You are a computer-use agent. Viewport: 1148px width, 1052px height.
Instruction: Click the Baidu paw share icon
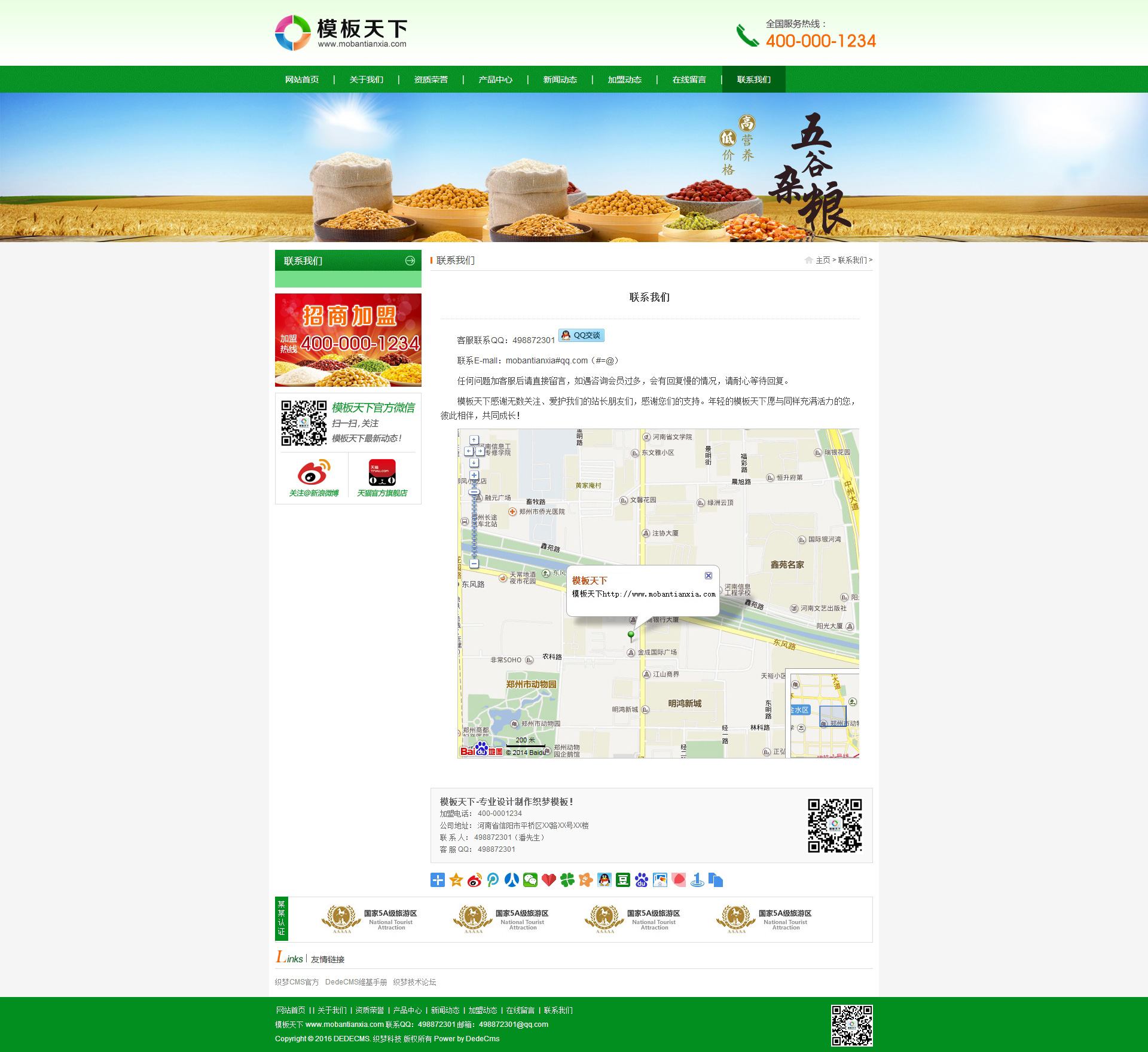(x=642, y=880)
